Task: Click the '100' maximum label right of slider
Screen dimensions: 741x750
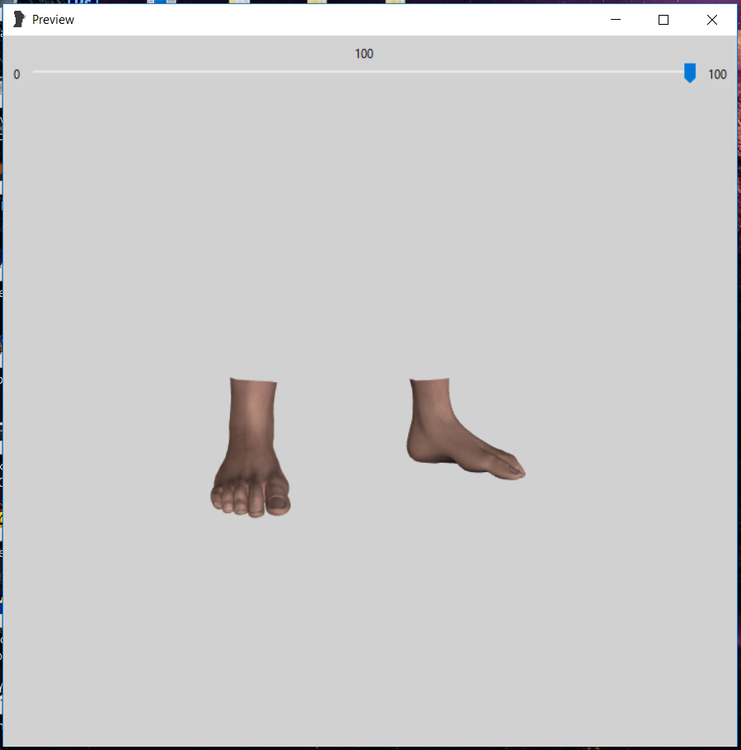Action: point(717,75)
